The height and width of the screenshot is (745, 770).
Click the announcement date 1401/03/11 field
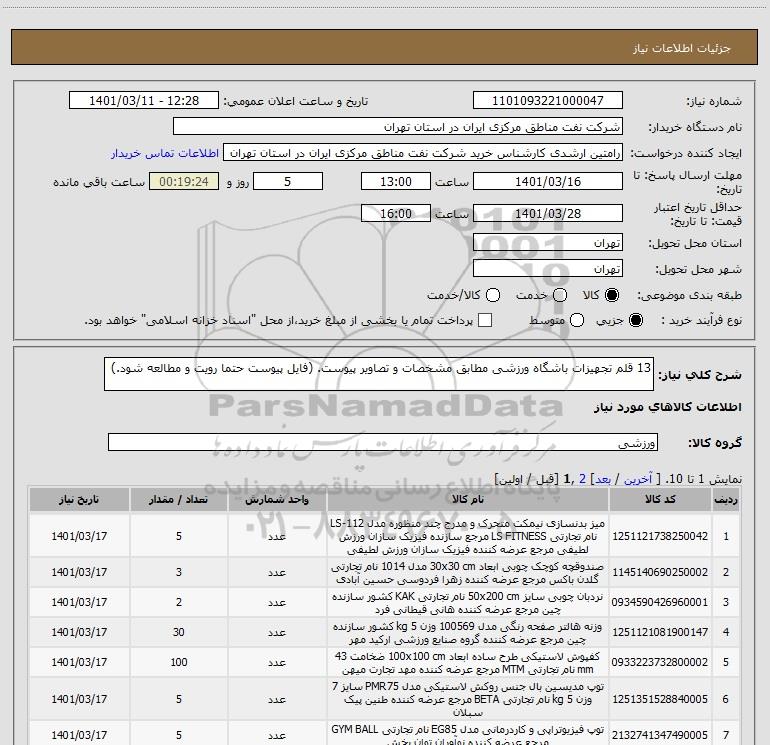pyautogui.click(x=144, y=100)
